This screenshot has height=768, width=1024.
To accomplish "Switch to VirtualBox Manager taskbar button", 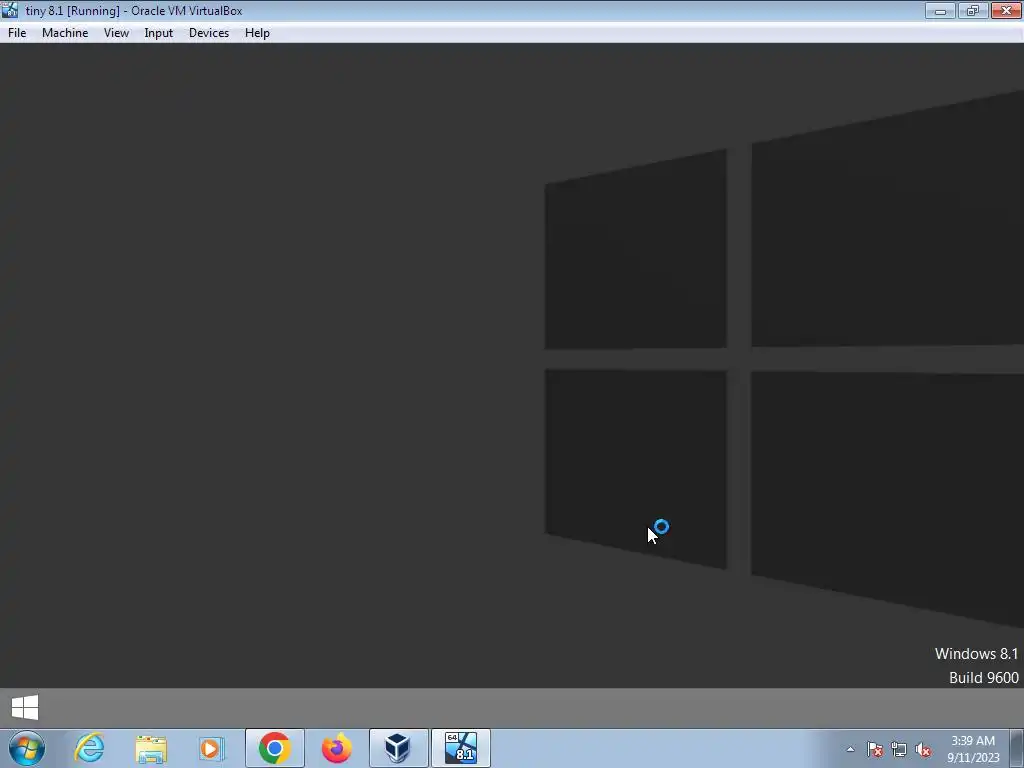I will pyautogui.click(x=398, y=748).
